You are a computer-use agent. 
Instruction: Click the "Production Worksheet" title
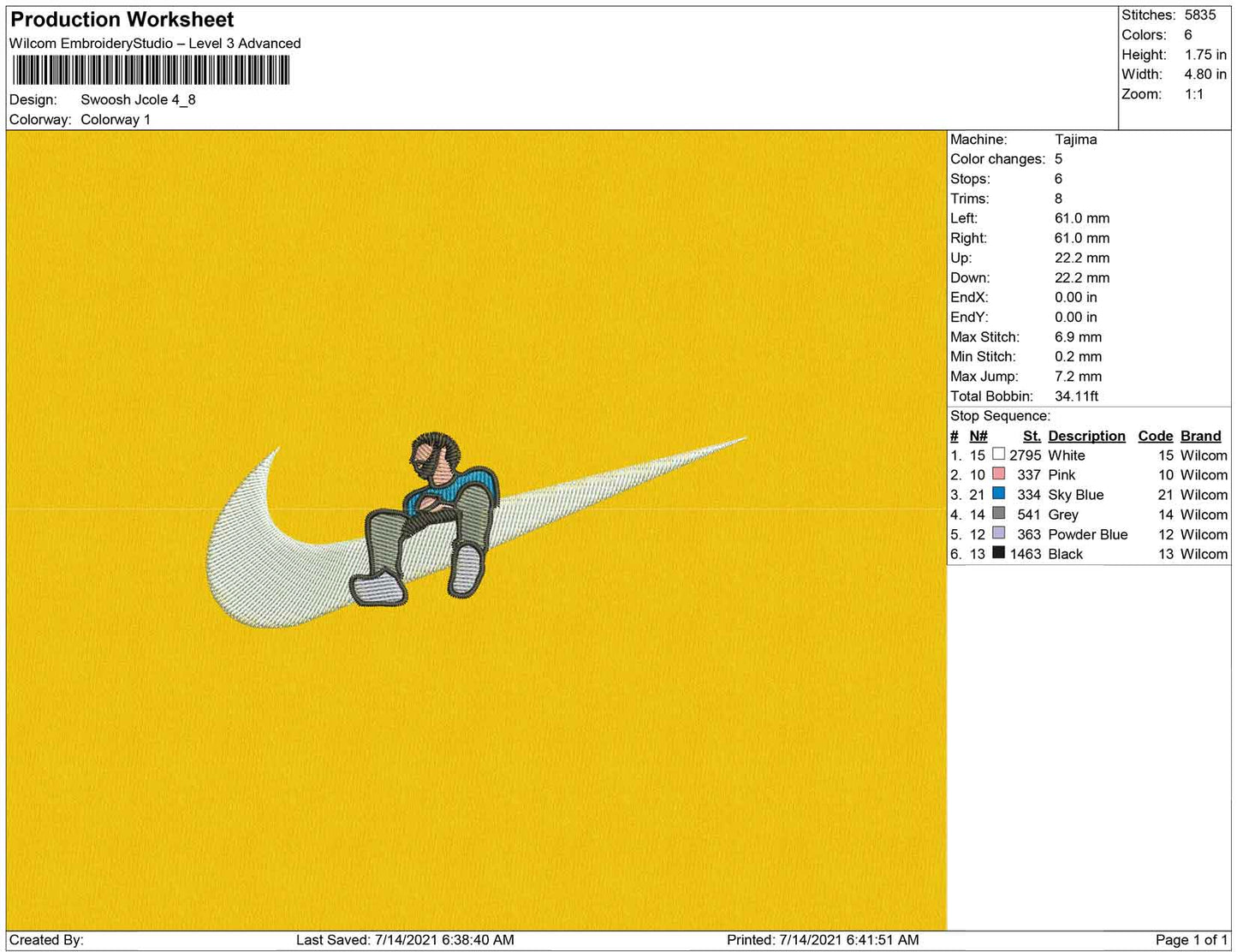click(122, 20)
